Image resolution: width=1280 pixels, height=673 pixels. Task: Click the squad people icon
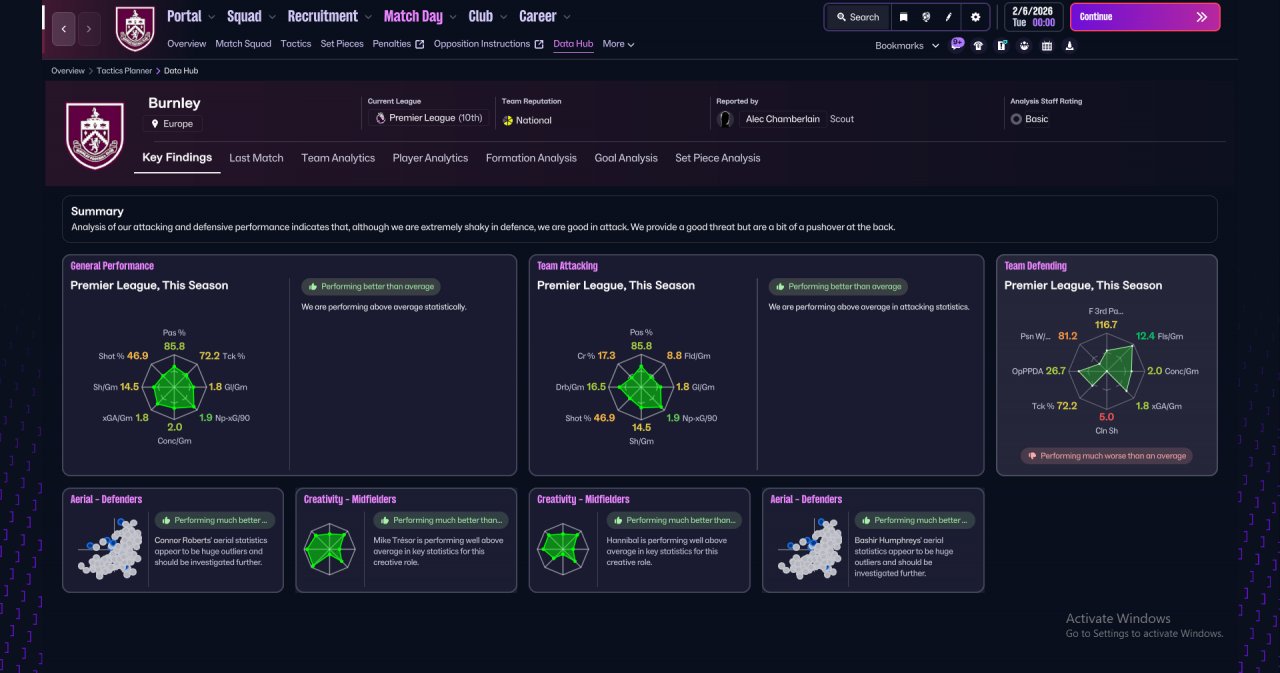(x=1024, y=45)
